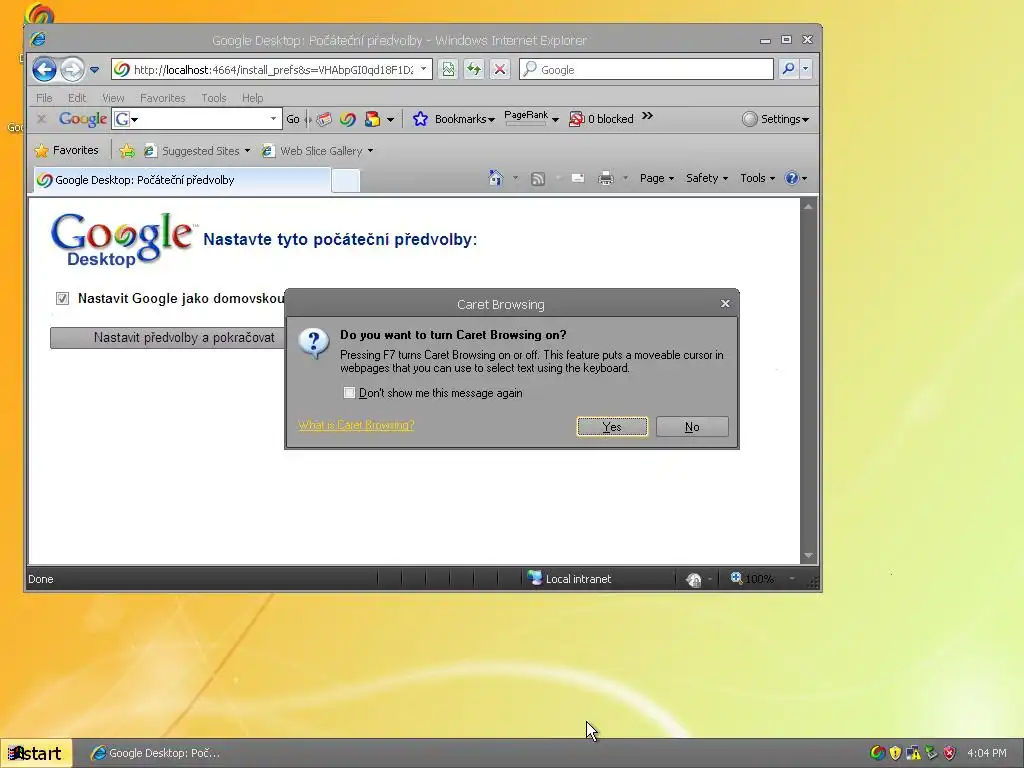Image resolution: width=1024 pixels, height=768 pixels.
Task: Open the Suggested Sites link
Action: (x=197, y=151)
